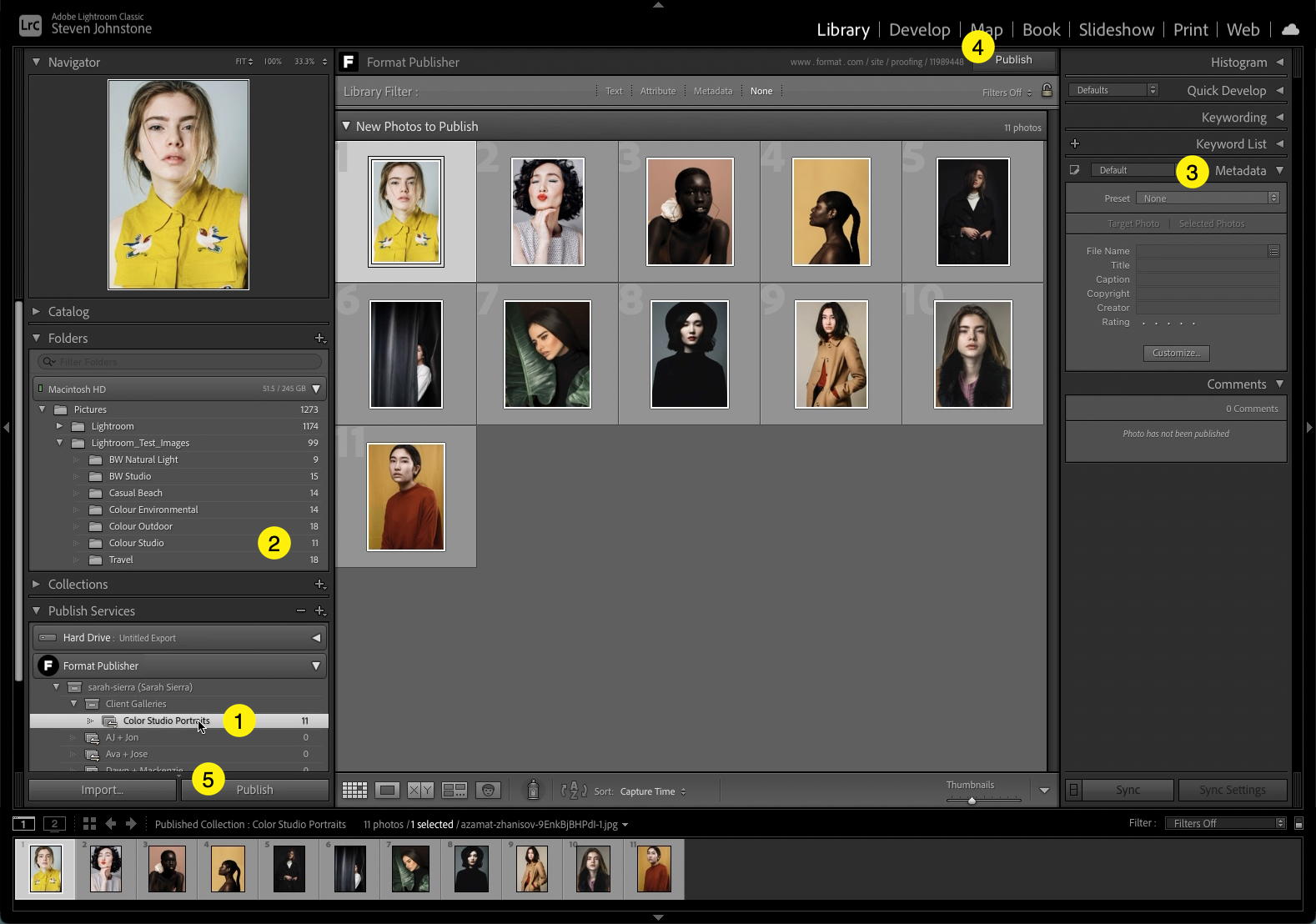Switch to Grid view in toolbar
This screenshot has width=1316, height=924.
pyautogui.click(x=354, y=791)
